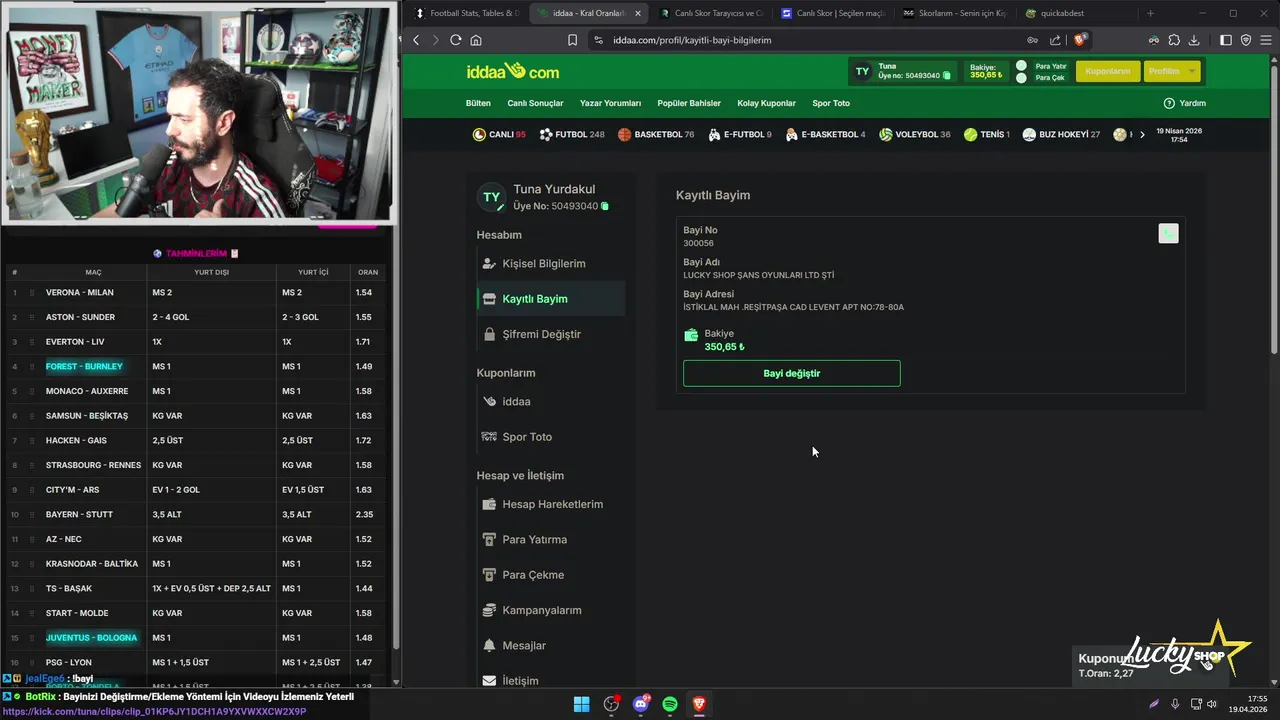The height and width of the screenshot is (720, 1280).
Task: Open Kayıtlı Bayim in sidebar
Action: click(x=551, y=299)
